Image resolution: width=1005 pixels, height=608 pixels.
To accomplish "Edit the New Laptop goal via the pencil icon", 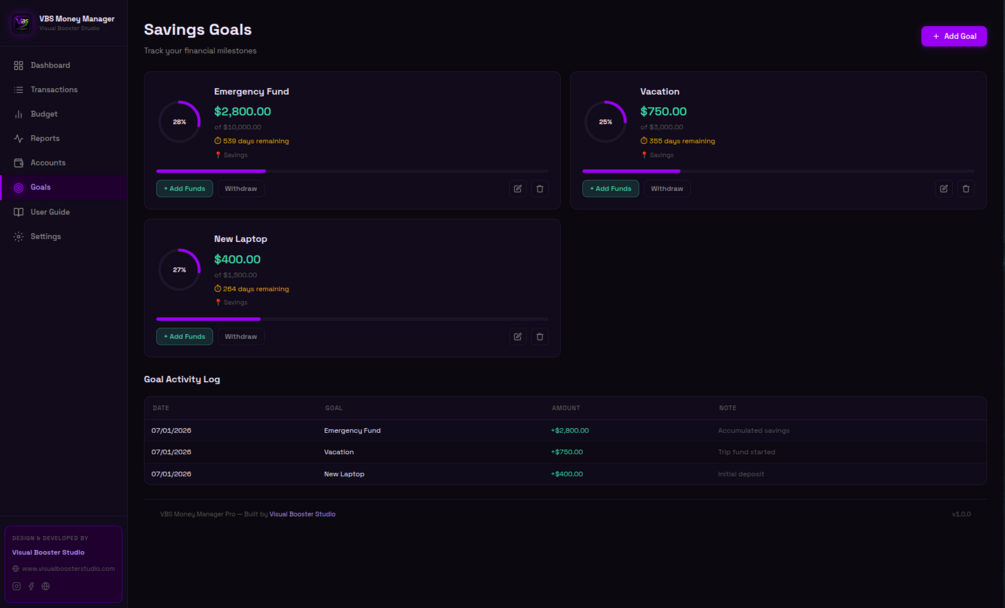I will click(x=518, y=336).
